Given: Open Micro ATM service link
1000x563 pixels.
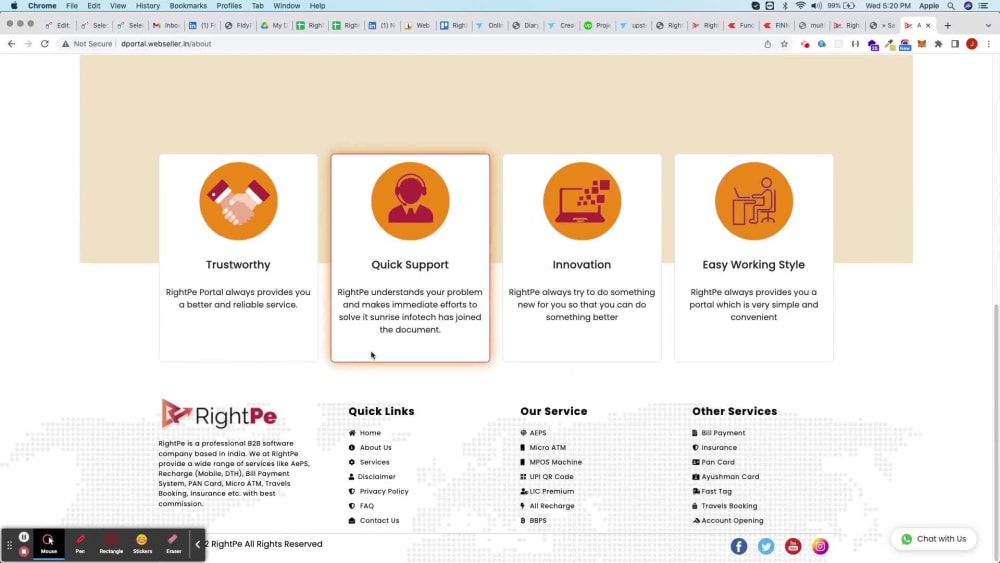Looking at the screenshot, I should click(x=547, y=448).
